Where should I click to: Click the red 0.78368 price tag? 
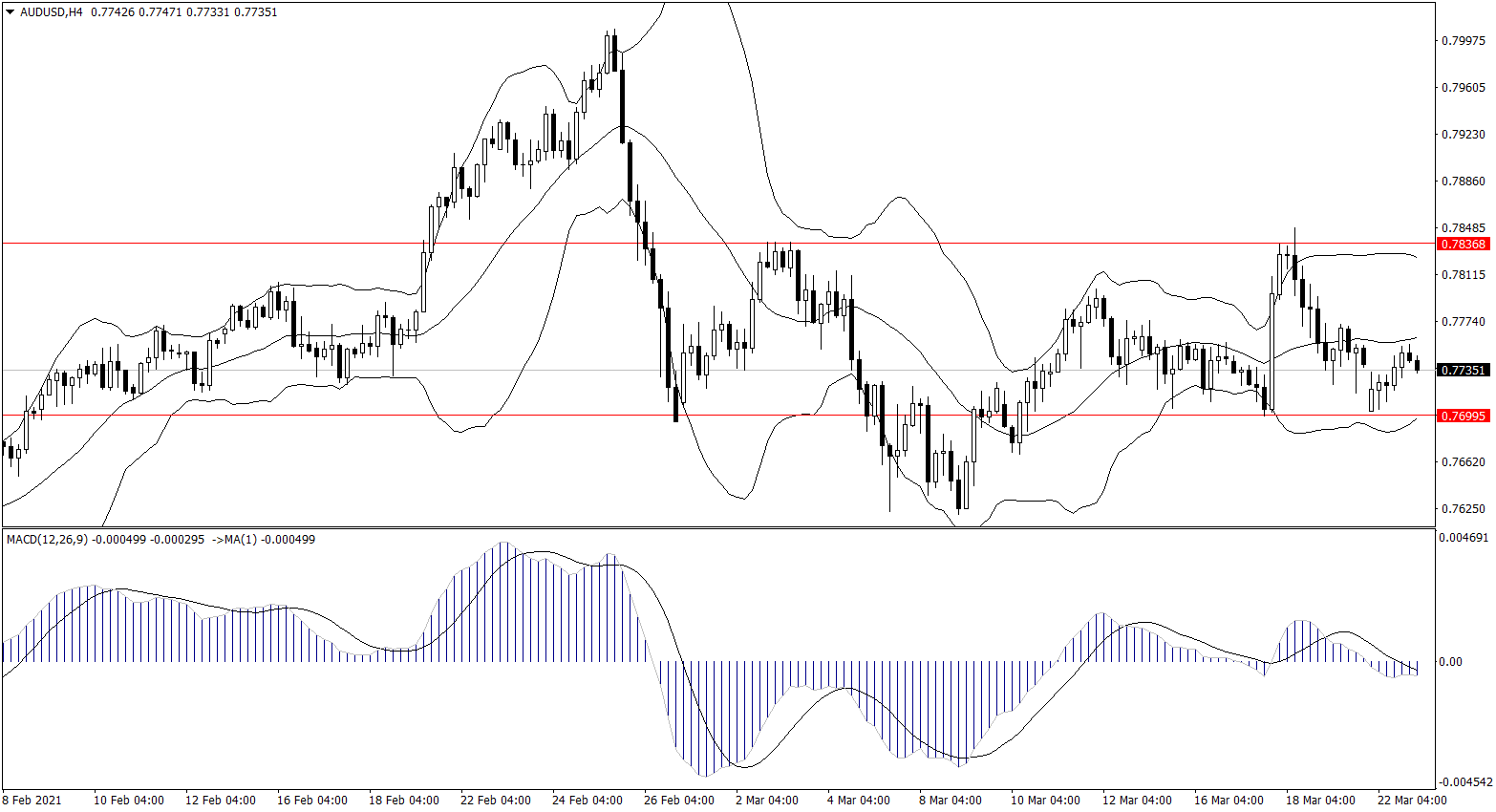(x=1463, y=245)
